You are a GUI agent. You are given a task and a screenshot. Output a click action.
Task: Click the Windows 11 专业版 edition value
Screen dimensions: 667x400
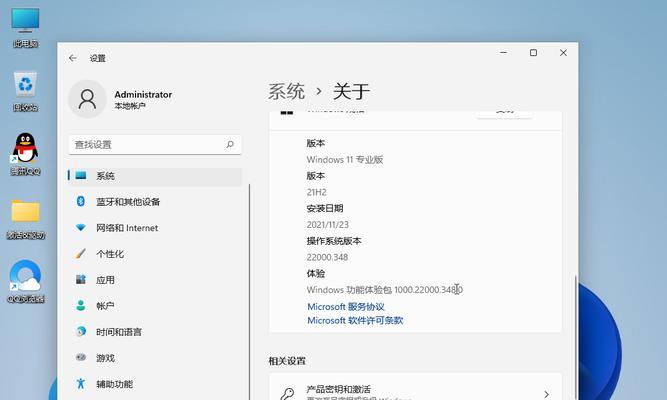pyautogui.click(x=345, y=160)
